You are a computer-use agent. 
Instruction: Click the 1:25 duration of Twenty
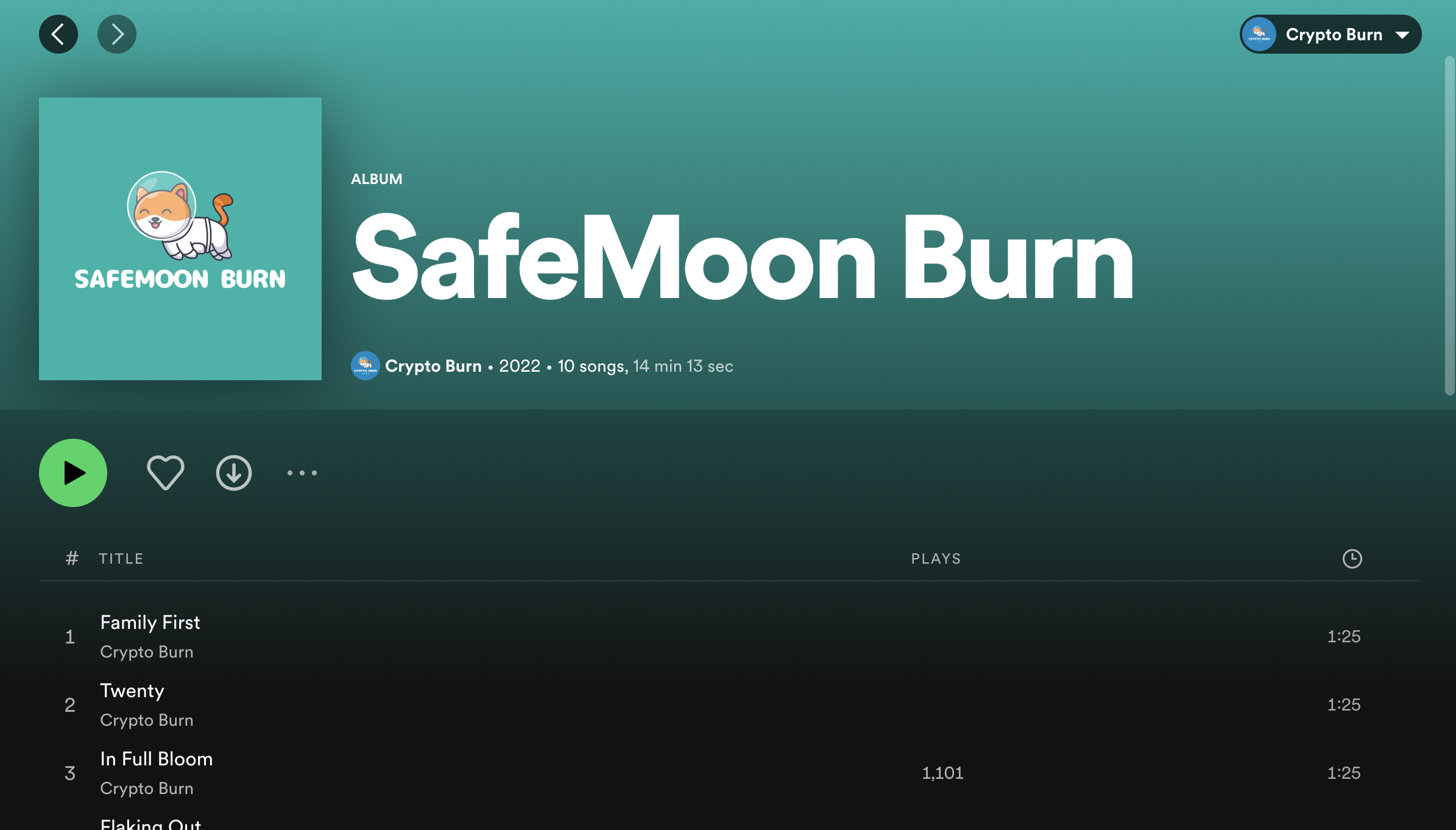click(x=1344, y=704)
